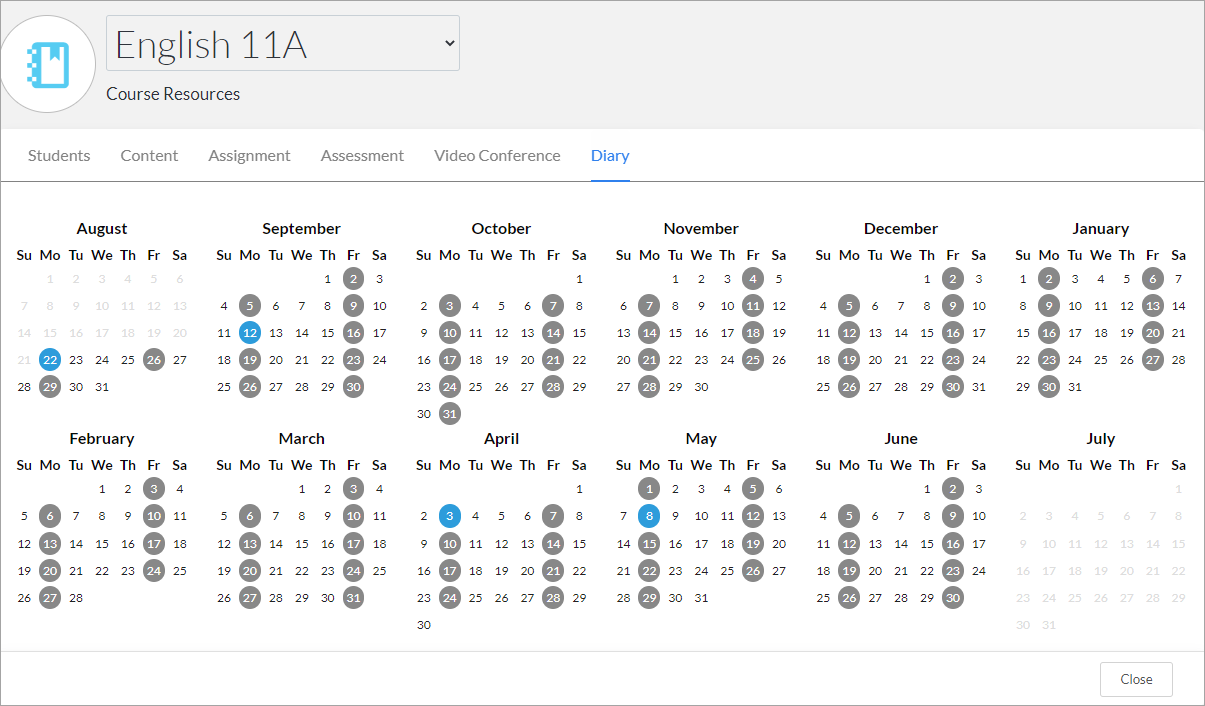Screen dimensions: 1205x706
Task: Select March 31 in the calendar
Action: pos(354,598)
